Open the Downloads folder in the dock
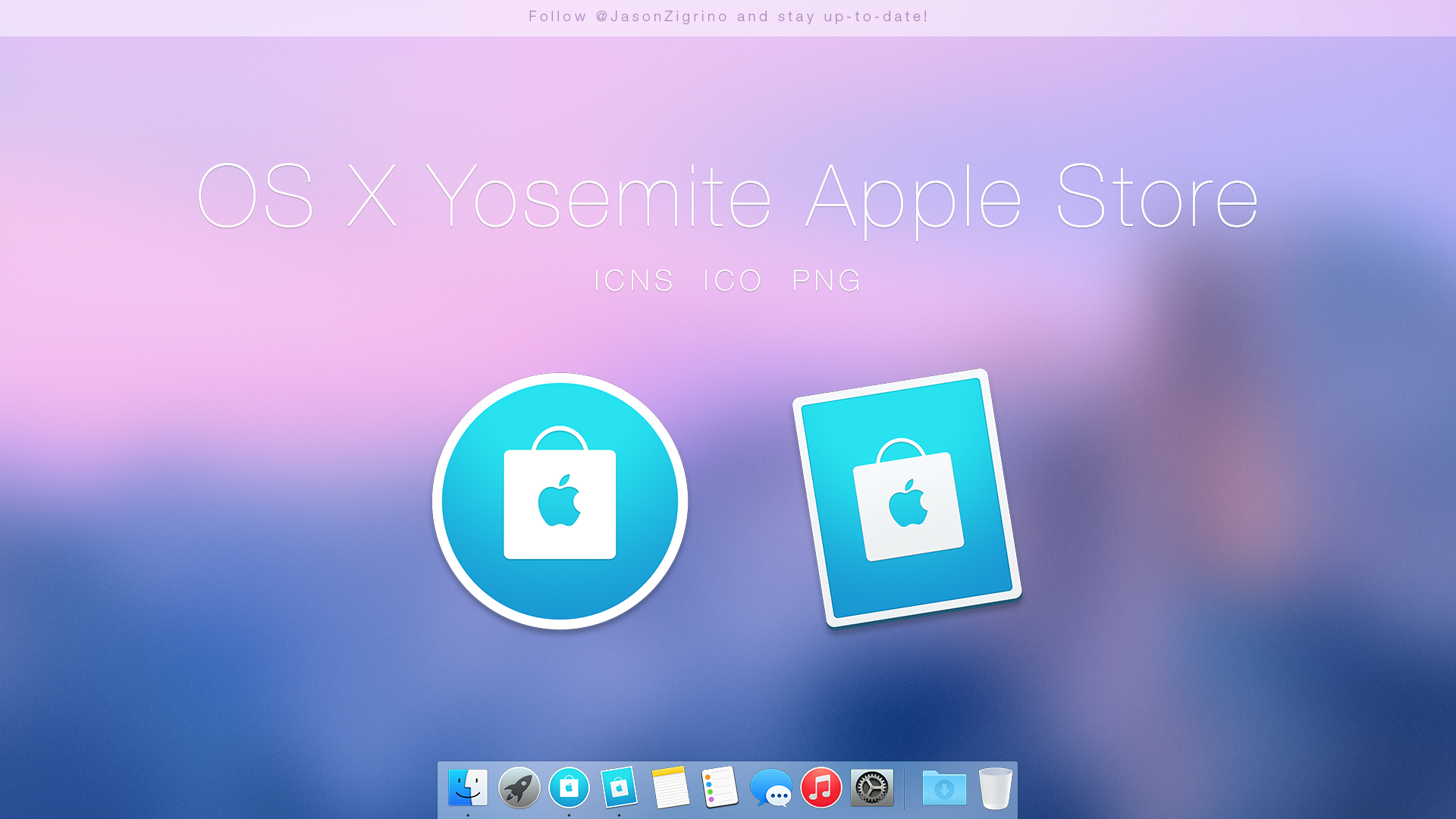Viewport: 1456px width, 819px height. click(943, 789)
